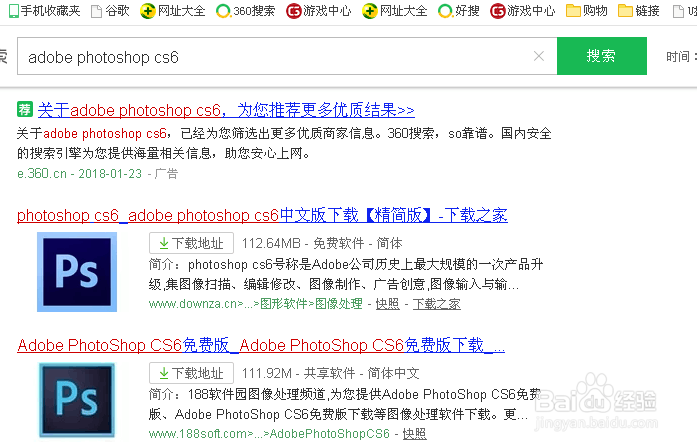Open the 好搜 bookmark

pos(459,11)
